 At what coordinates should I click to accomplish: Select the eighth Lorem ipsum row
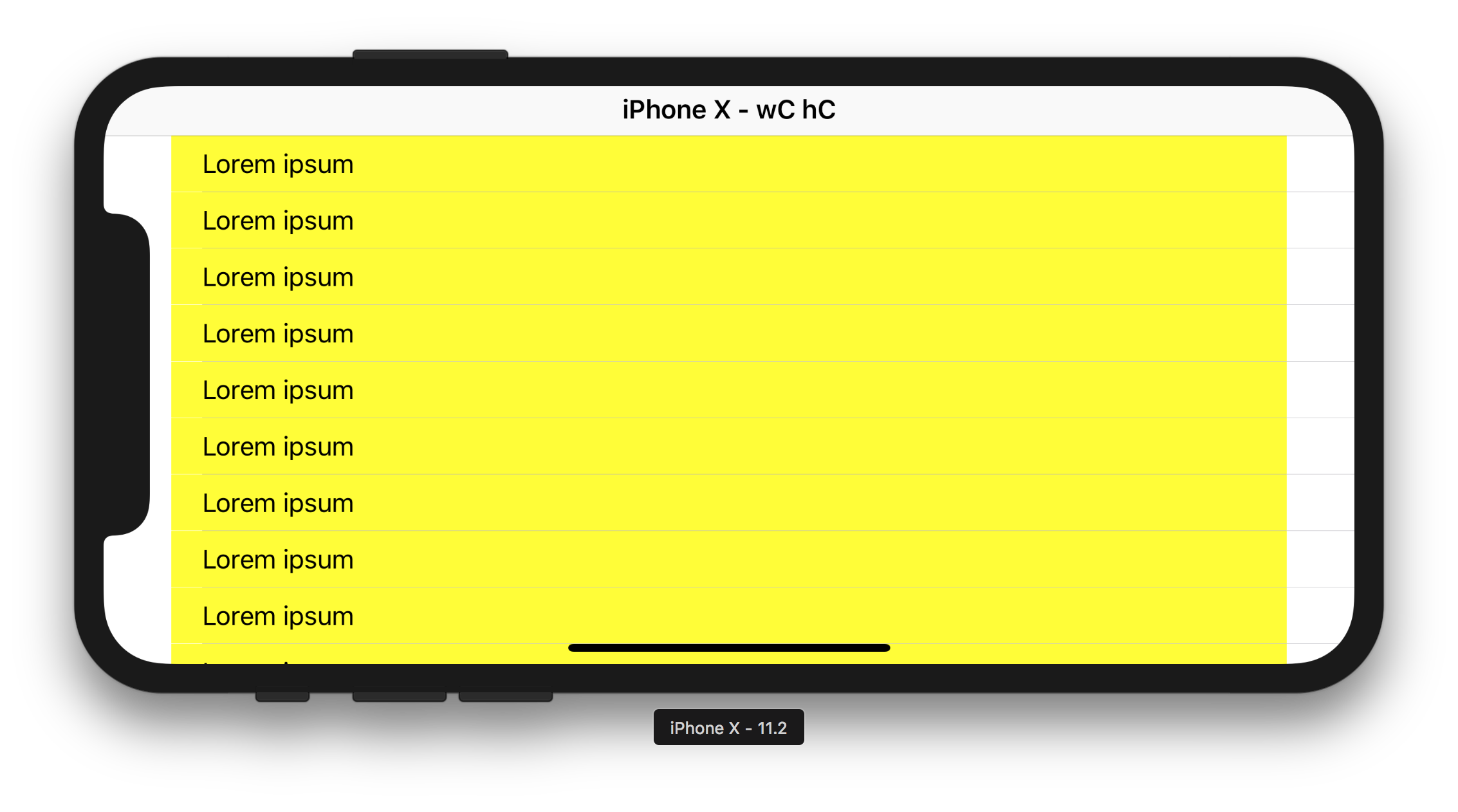click(728, 559)
